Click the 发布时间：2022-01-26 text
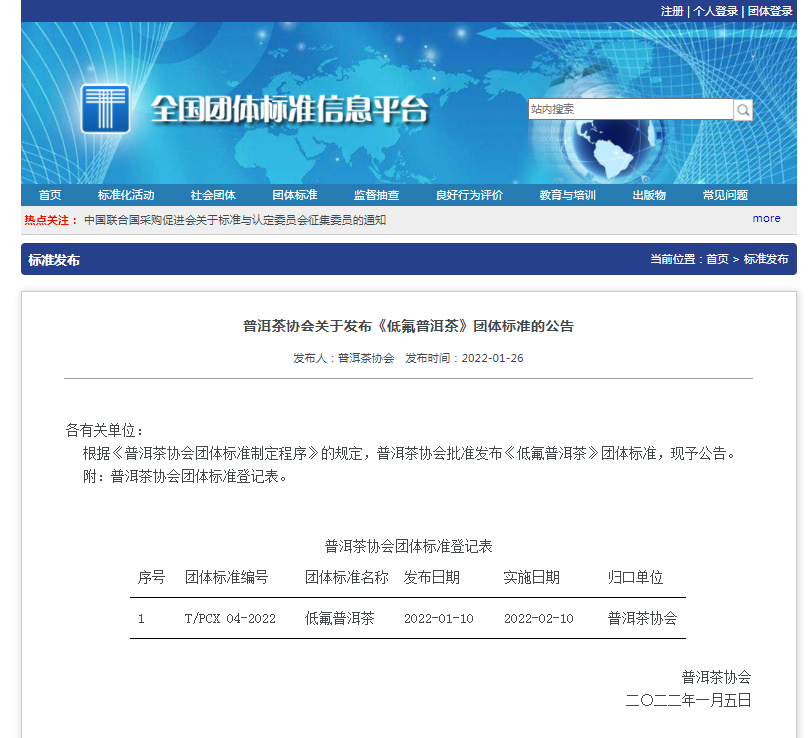Screen dimensions: 812x738 [x=464, y=358]
